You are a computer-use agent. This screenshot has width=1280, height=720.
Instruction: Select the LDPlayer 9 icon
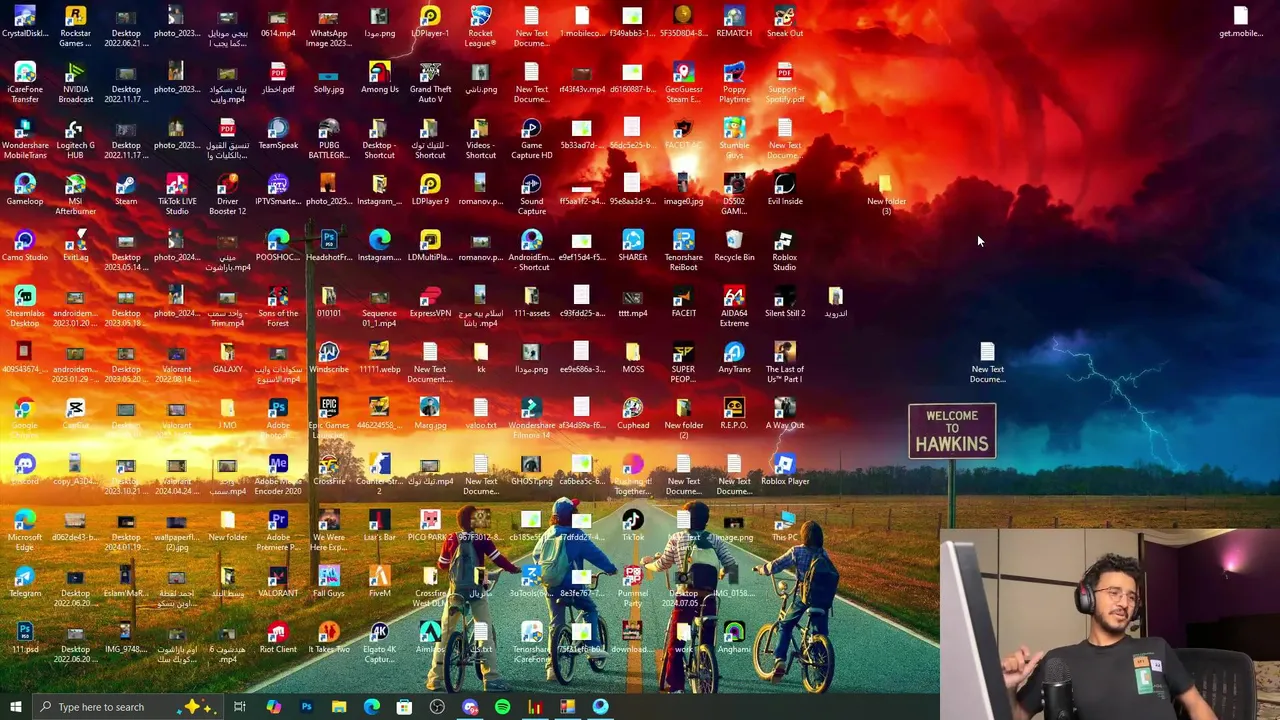pos(430,189)
